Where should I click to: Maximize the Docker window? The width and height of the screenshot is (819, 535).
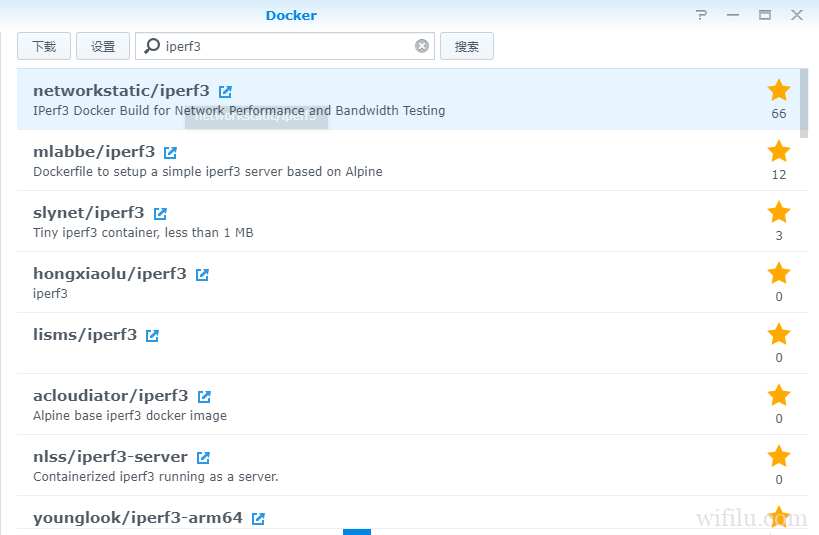click(x=765, y=15)
